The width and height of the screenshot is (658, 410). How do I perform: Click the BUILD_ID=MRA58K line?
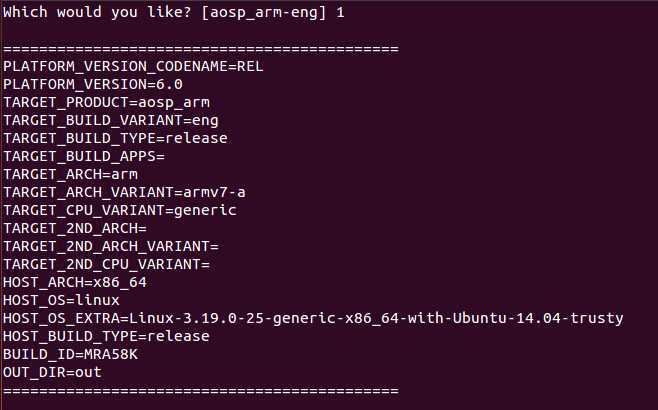point(71,354)
